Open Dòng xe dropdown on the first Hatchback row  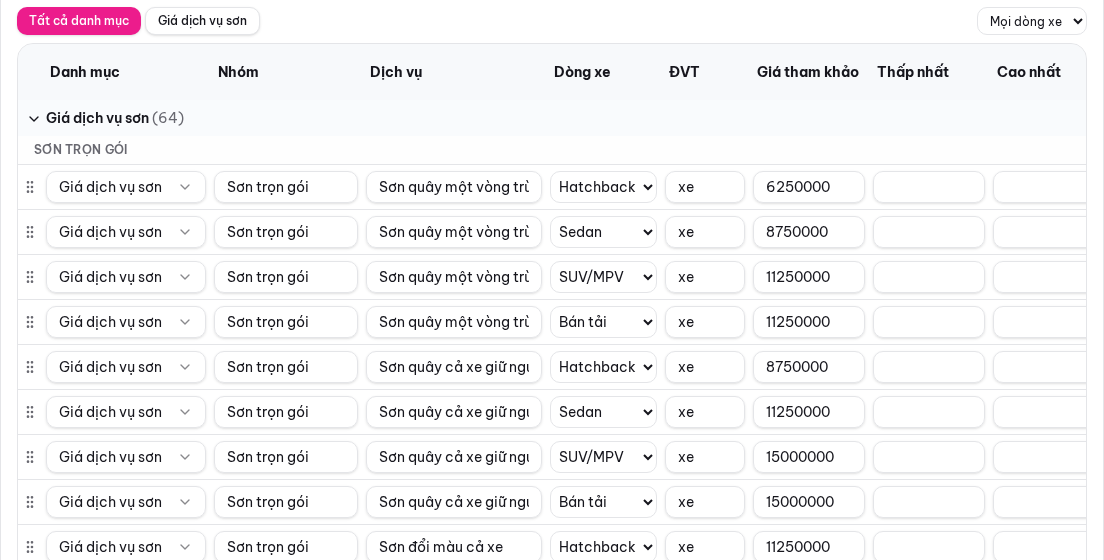(x=603, y=187)
